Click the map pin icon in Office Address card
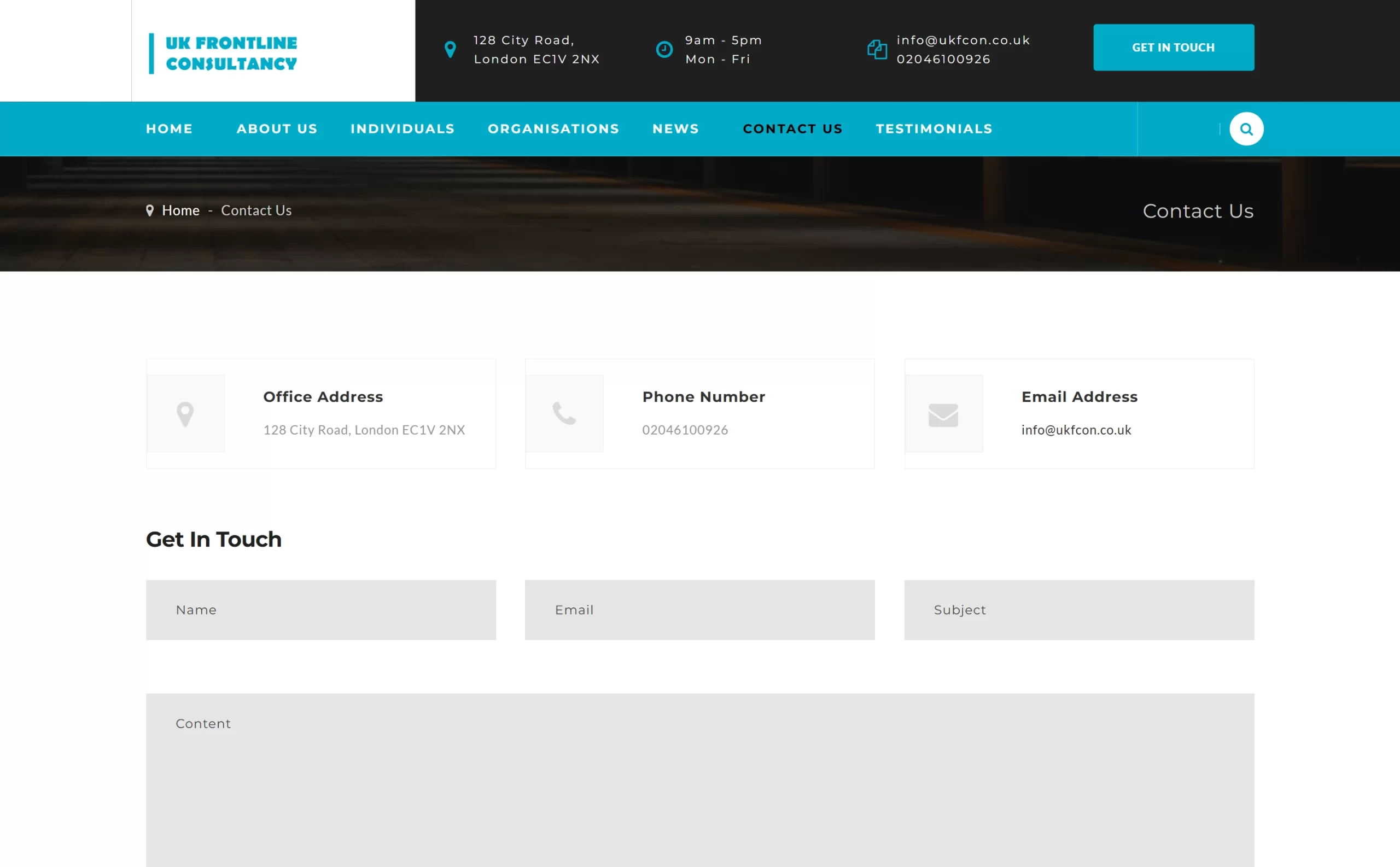 (x=185, y=414)
